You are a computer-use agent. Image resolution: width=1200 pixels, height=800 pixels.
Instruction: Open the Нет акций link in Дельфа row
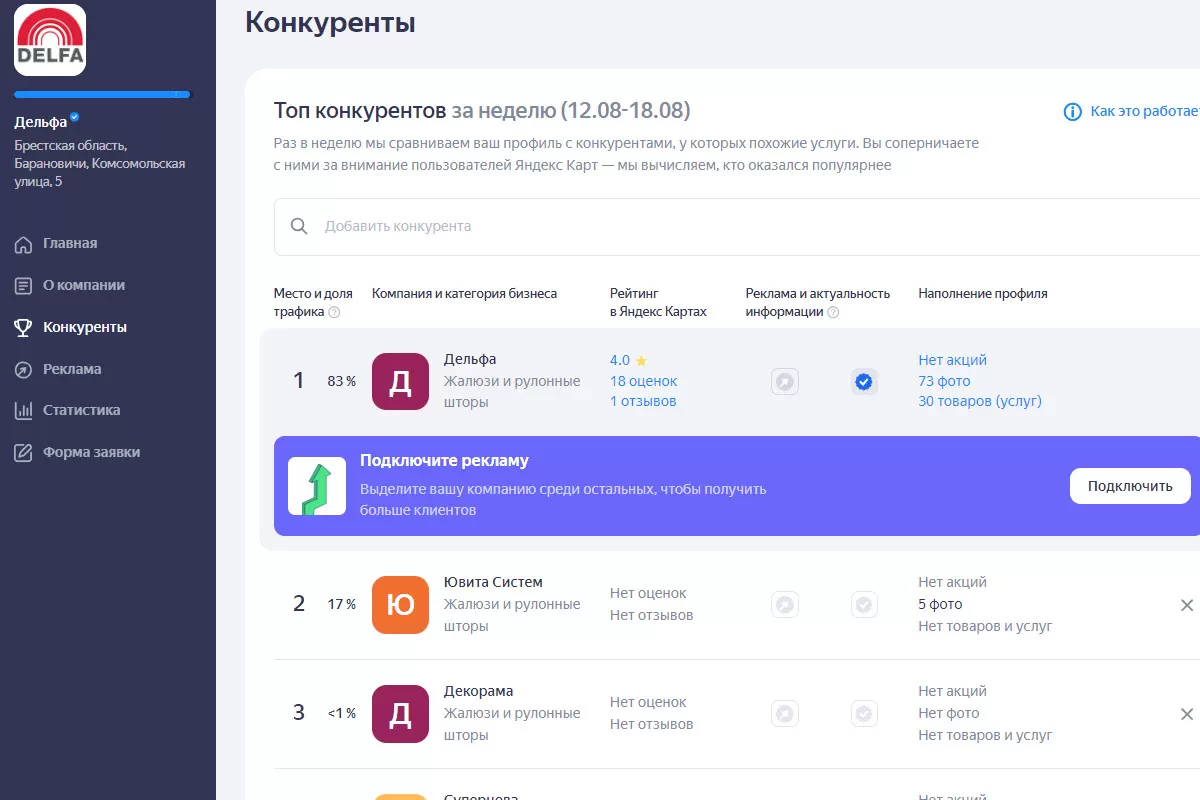click(952, 360)
